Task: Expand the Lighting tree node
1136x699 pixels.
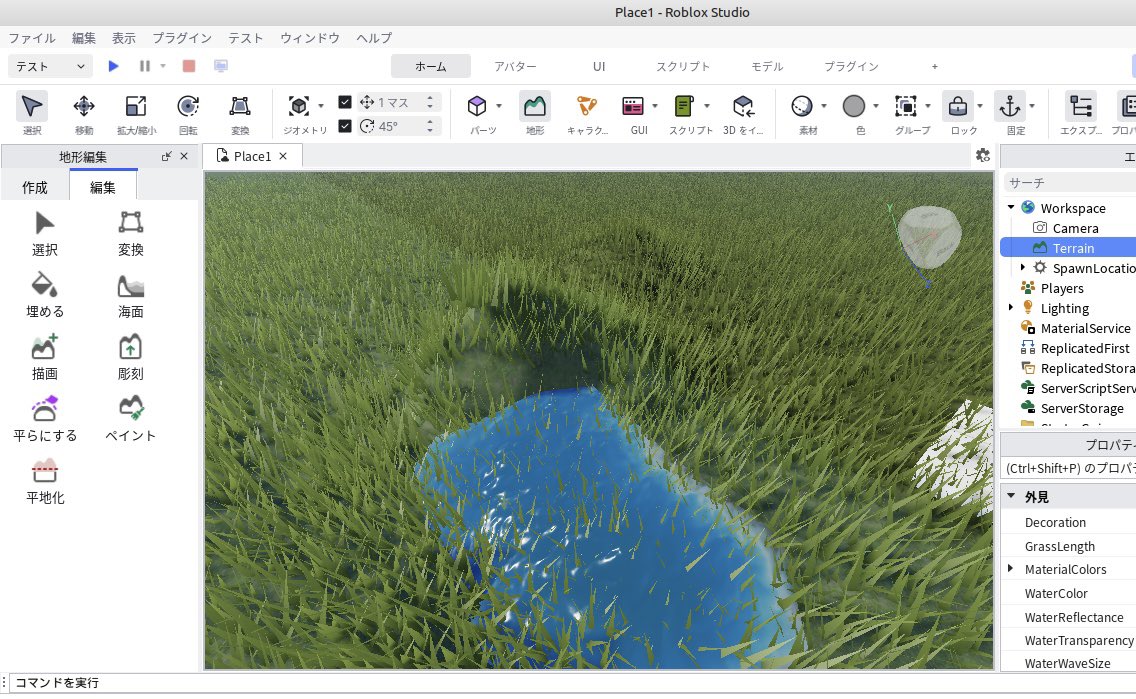Action: click(1011, 307)
